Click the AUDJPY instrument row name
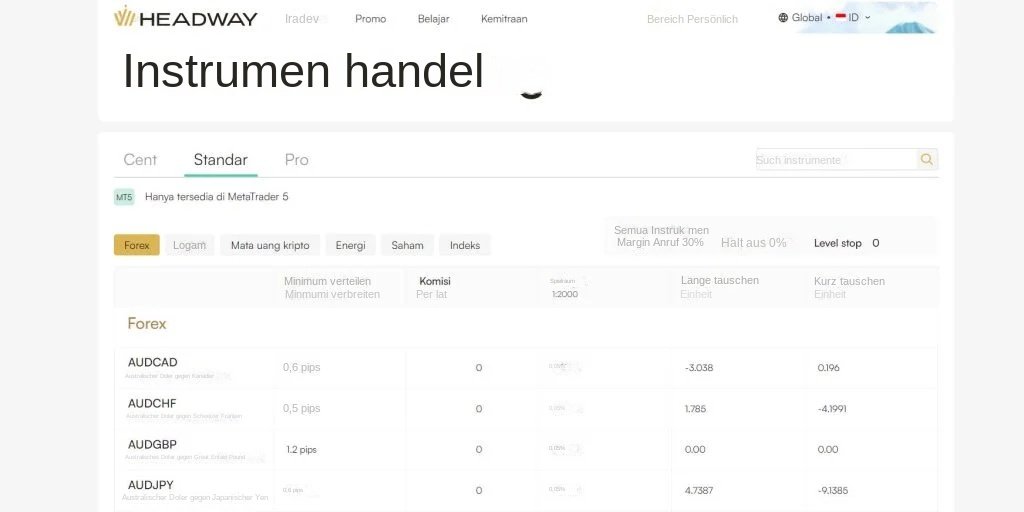 [150, 485]
